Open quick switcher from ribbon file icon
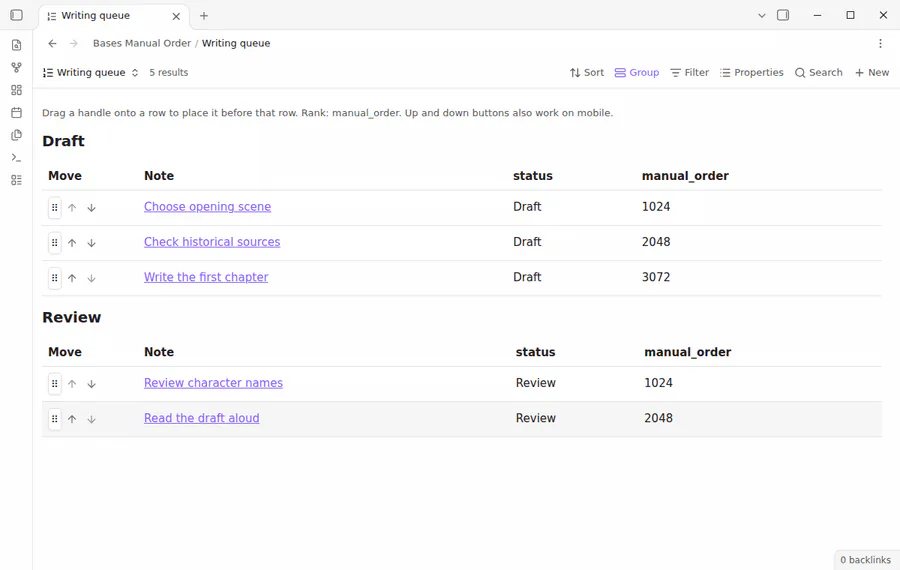The image size is (900, 570). 17,45
